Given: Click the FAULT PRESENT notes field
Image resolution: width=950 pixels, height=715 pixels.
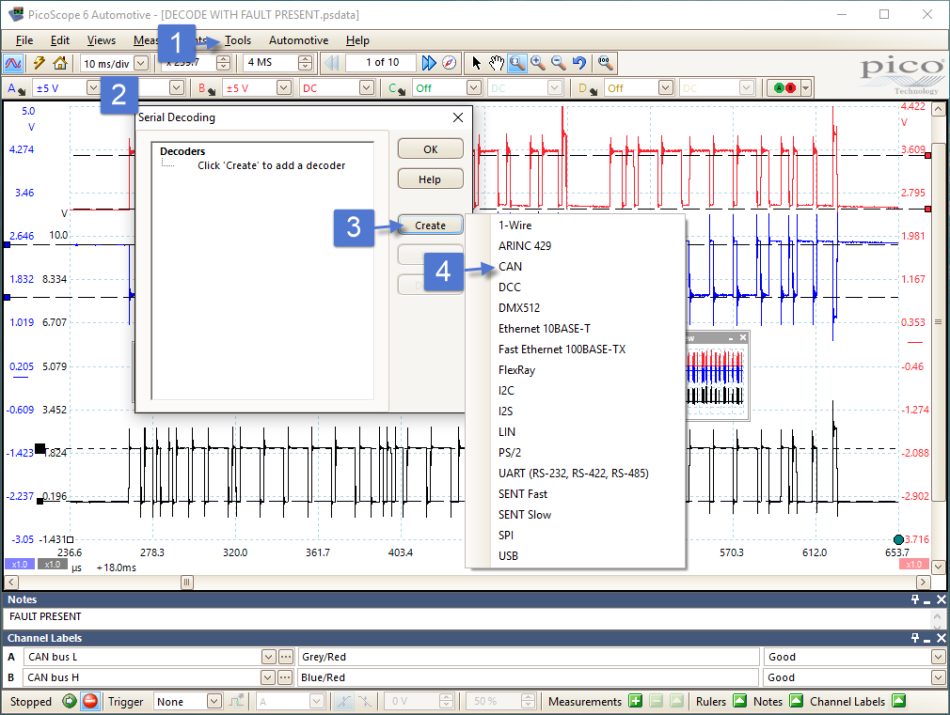Looking at the screenshot, I should click(467, 617).
